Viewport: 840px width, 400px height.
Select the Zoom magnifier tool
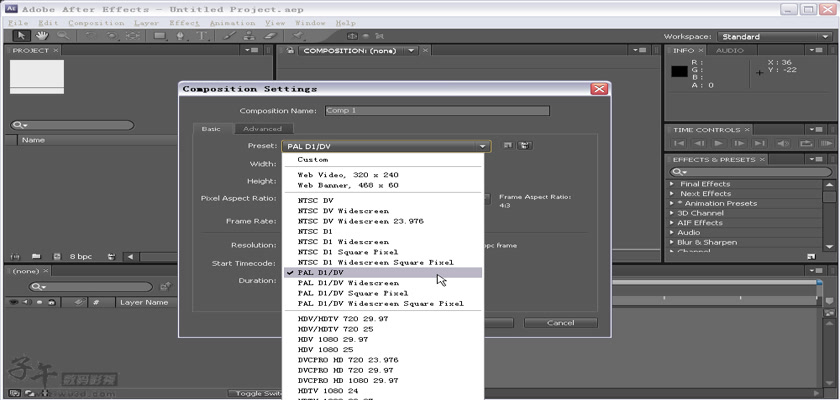(63, 36)
